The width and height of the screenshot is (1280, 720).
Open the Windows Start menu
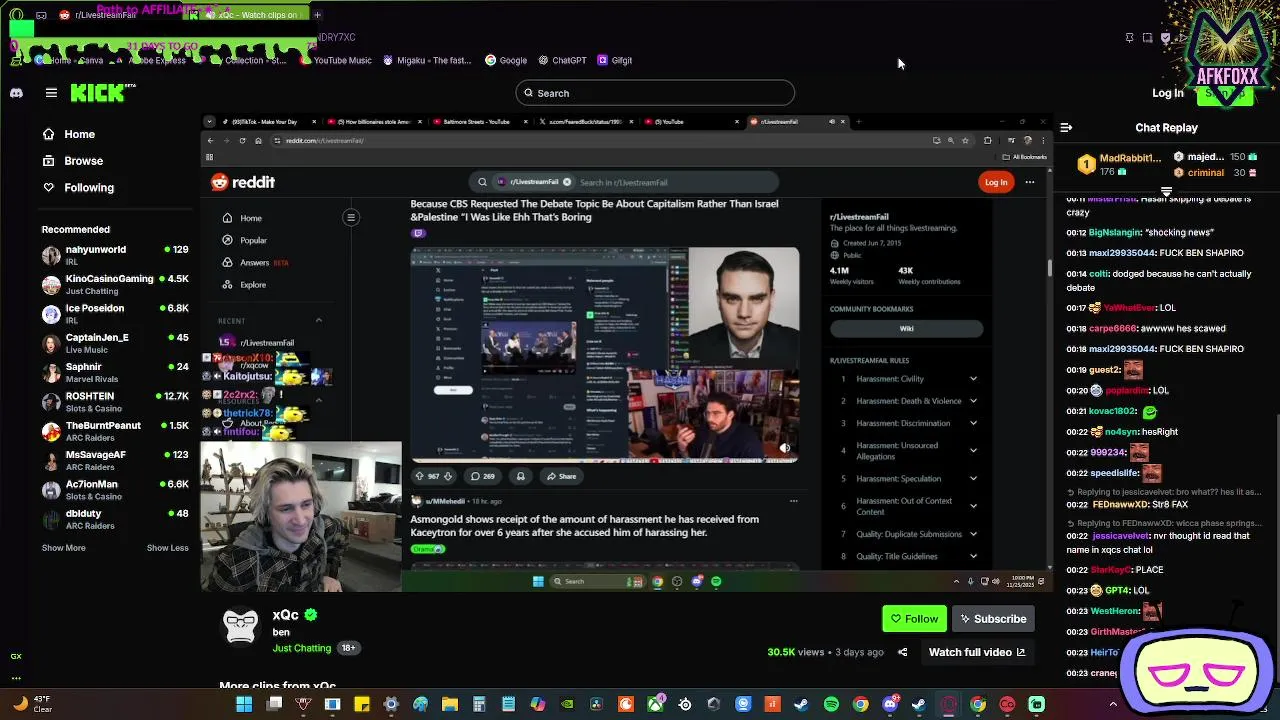244,704
